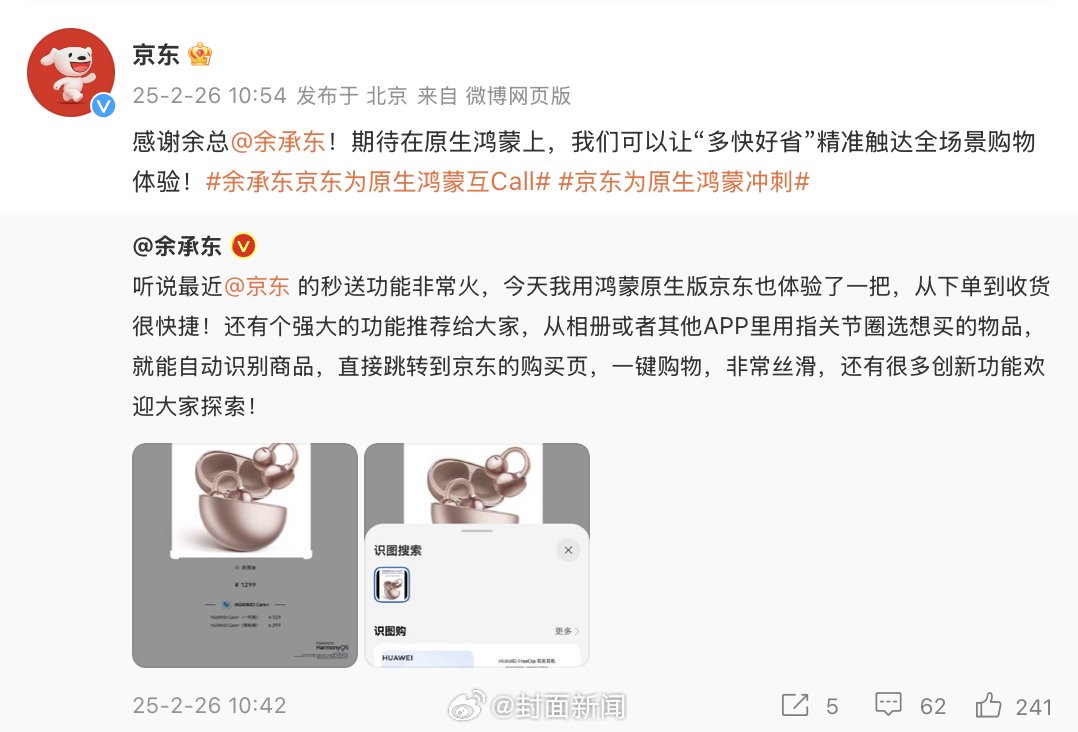Close the 识图搜索 panel with the X

tap(569, 550)
